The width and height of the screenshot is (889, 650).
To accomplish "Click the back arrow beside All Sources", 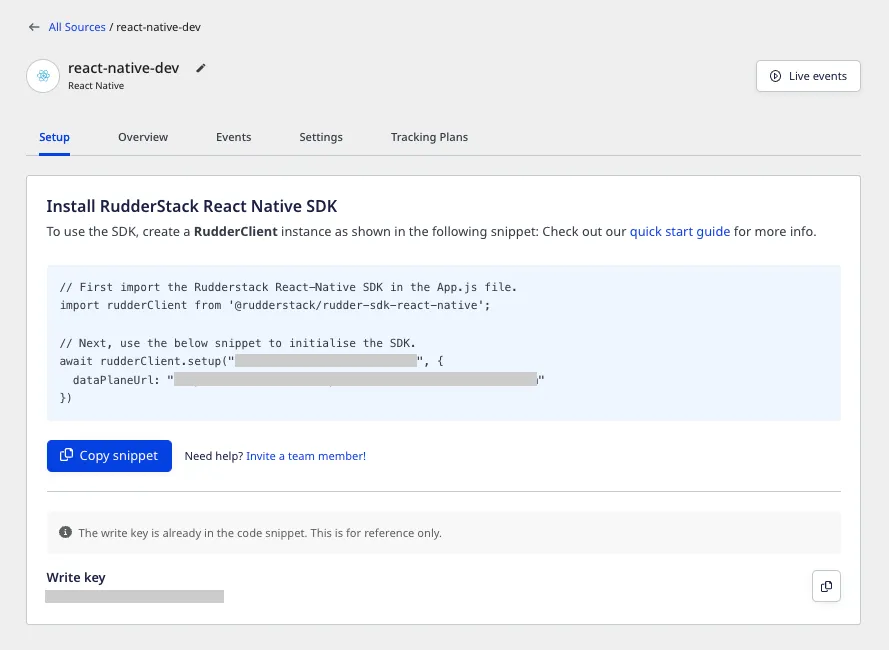I will pos(34,27).
